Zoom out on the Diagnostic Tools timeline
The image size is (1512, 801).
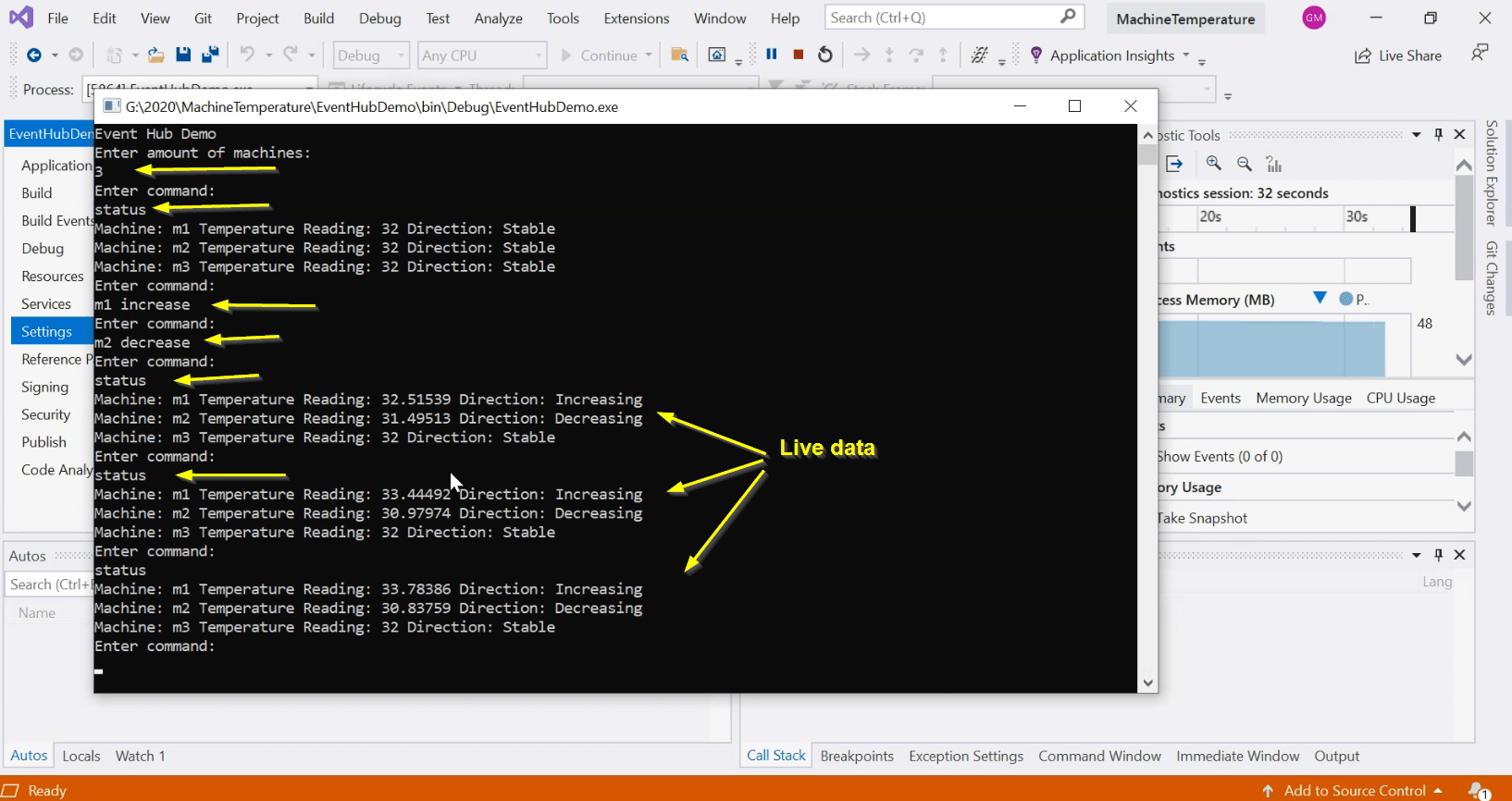point(1245,164)
